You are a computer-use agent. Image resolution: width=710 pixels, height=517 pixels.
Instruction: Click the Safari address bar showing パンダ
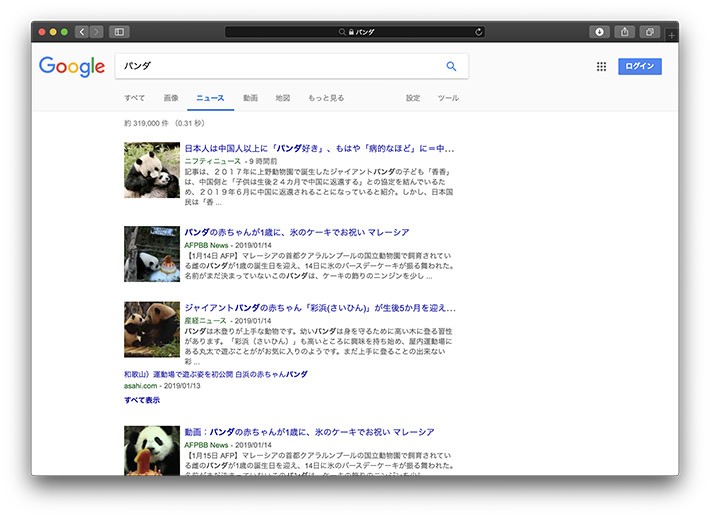tap(355, 32)
